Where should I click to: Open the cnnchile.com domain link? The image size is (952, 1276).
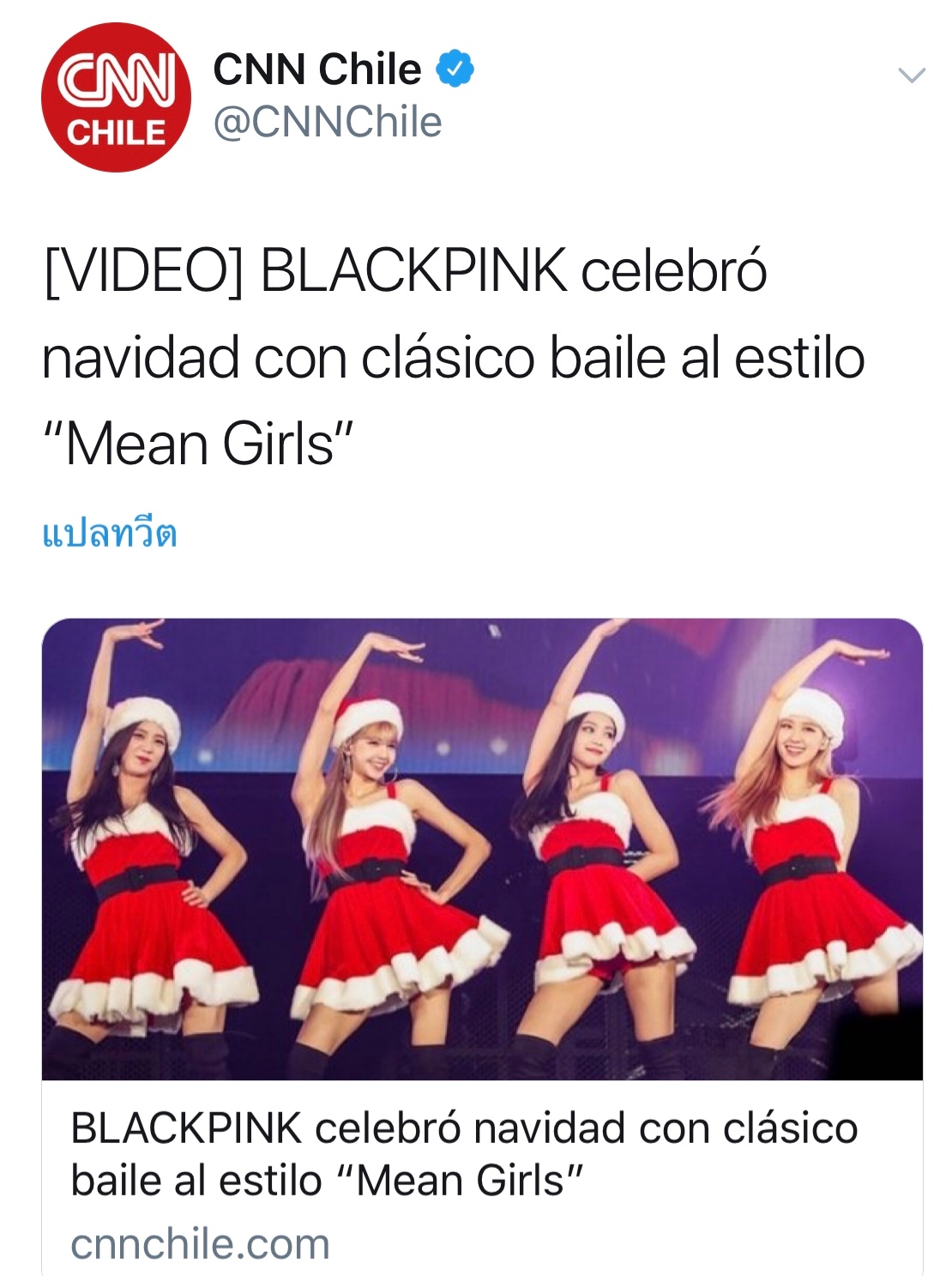200,1243
